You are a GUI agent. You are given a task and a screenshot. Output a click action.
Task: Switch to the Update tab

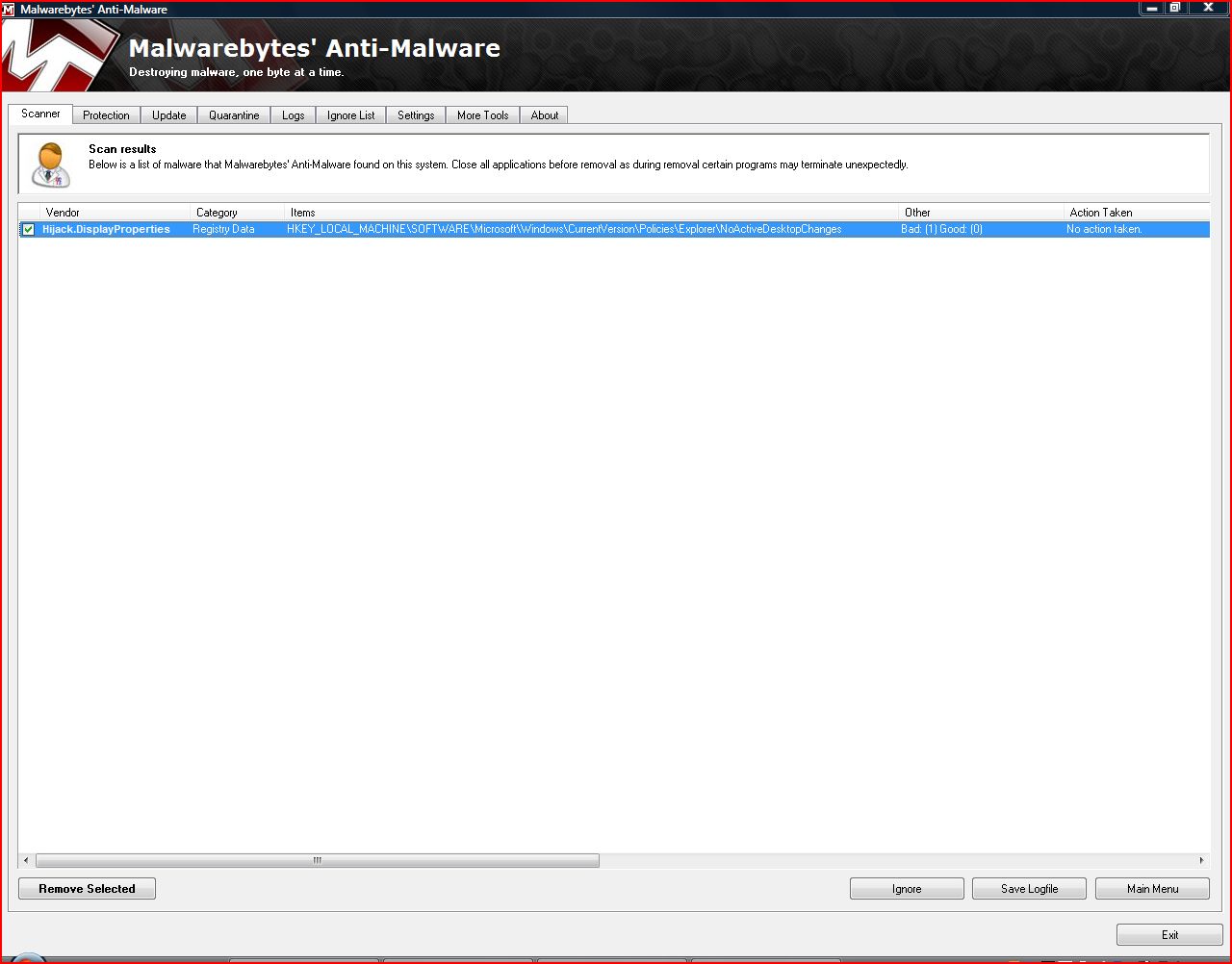tap(169, 115)
